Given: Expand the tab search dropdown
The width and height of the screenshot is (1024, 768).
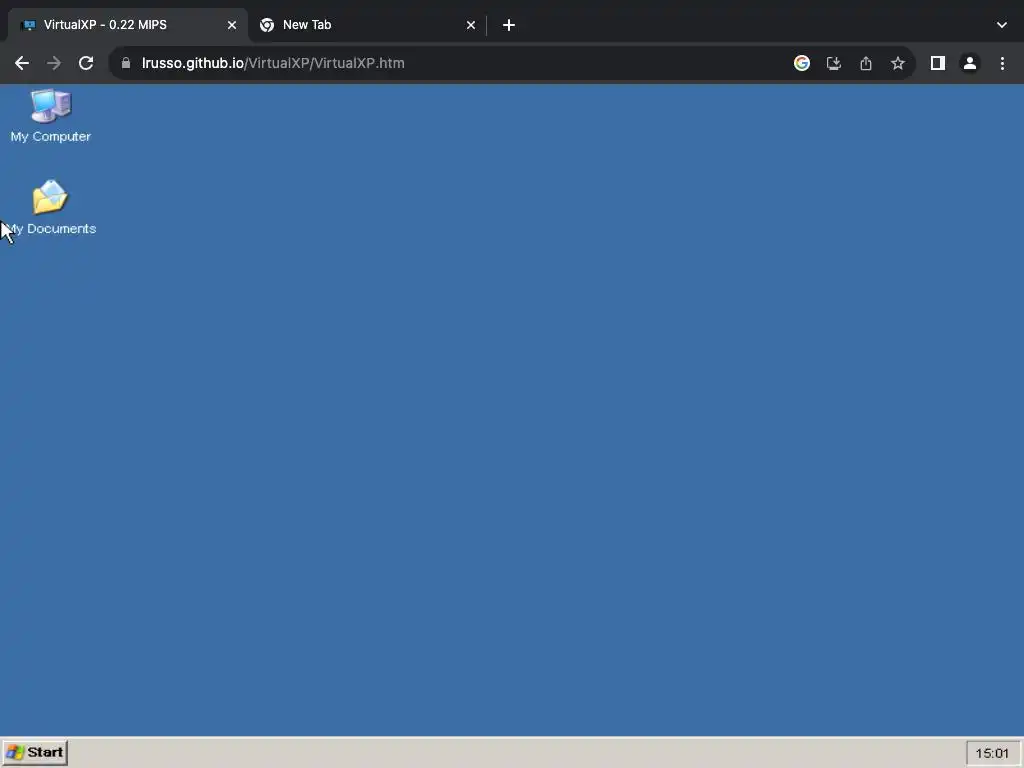Looking at the screenshot, I should [x=1002, y=25].
